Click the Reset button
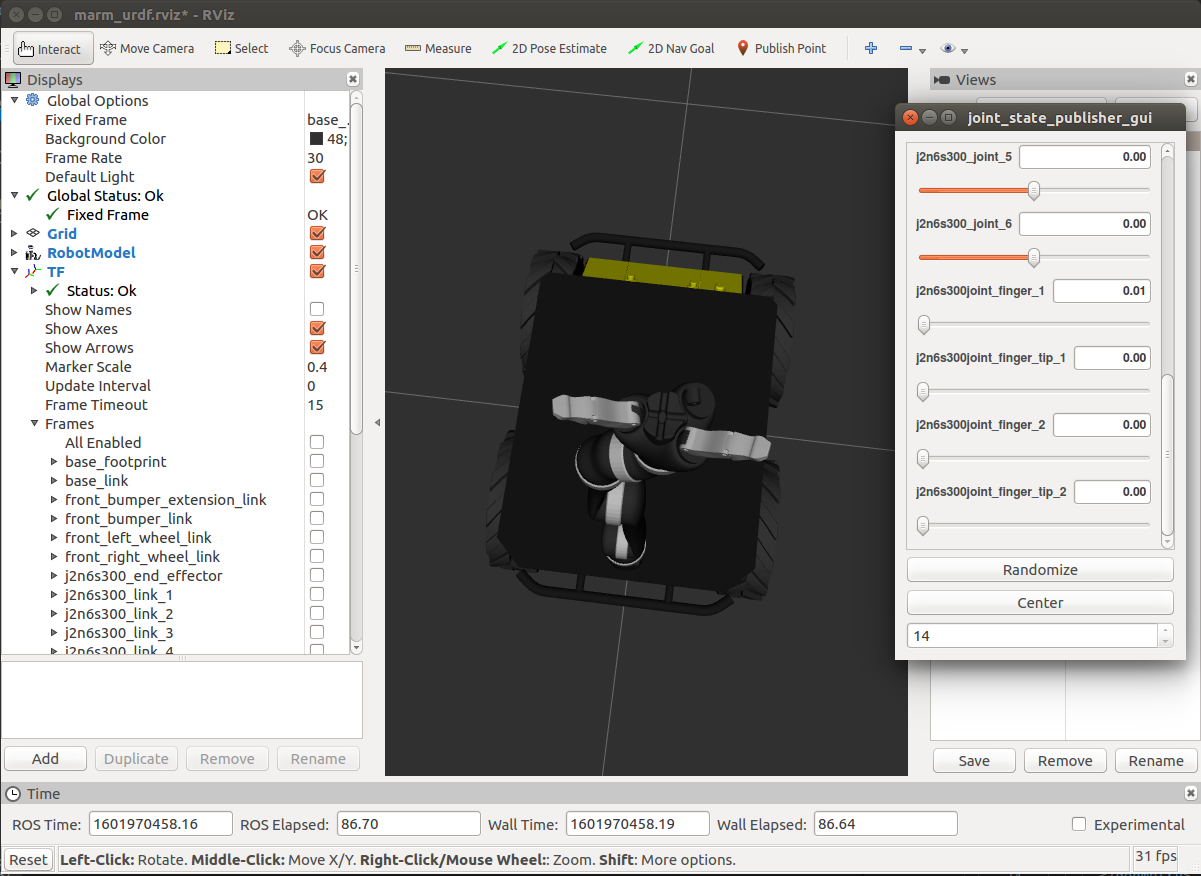 28,860
